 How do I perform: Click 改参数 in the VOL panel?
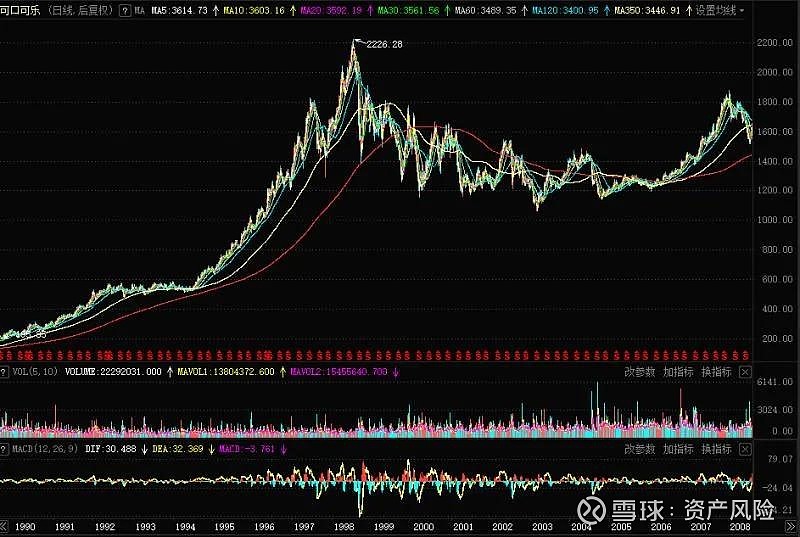pos(639,372)
